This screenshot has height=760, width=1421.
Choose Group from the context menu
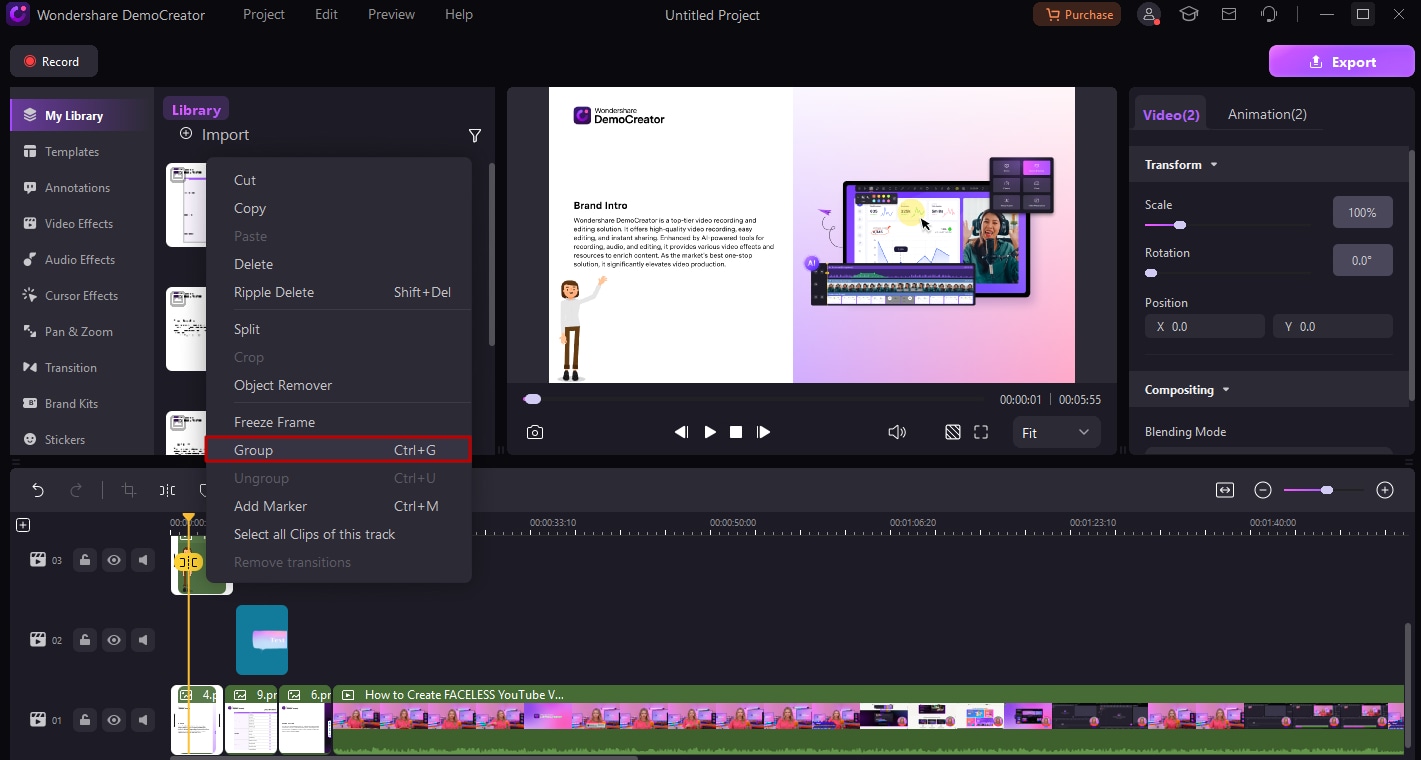(338, 450)
